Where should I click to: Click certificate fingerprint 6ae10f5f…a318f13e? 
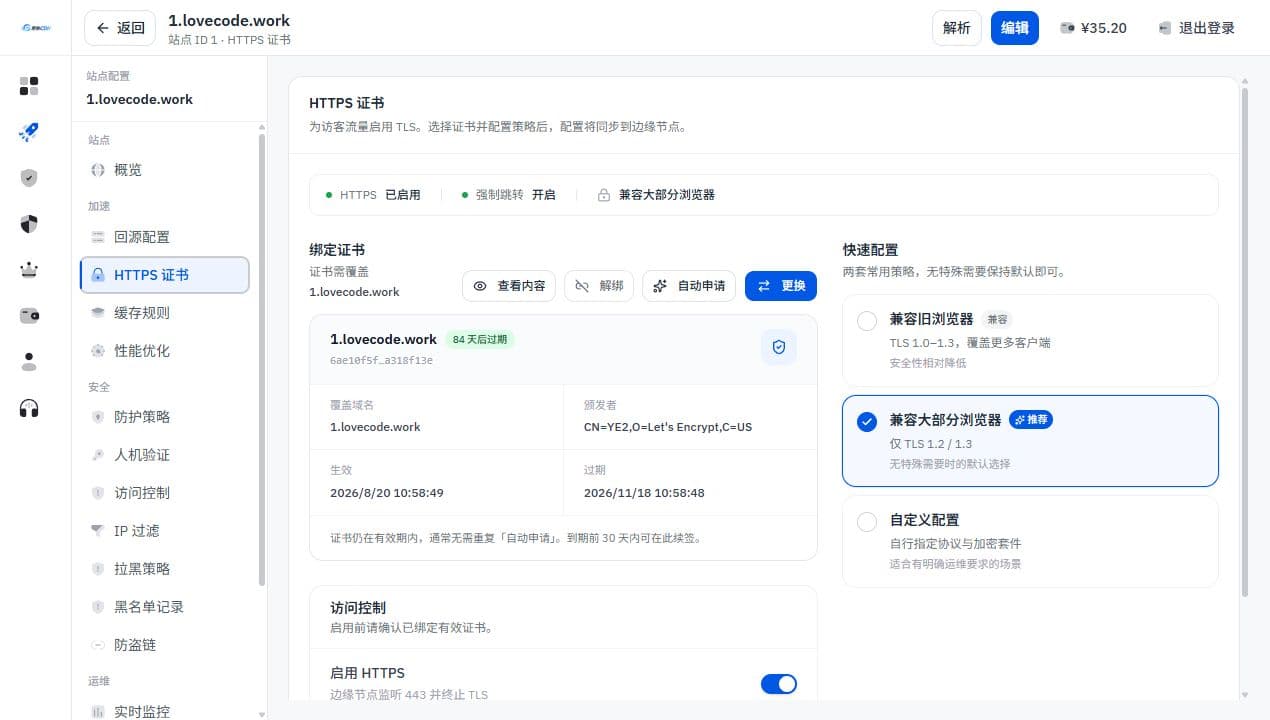(x=381, y=360)
